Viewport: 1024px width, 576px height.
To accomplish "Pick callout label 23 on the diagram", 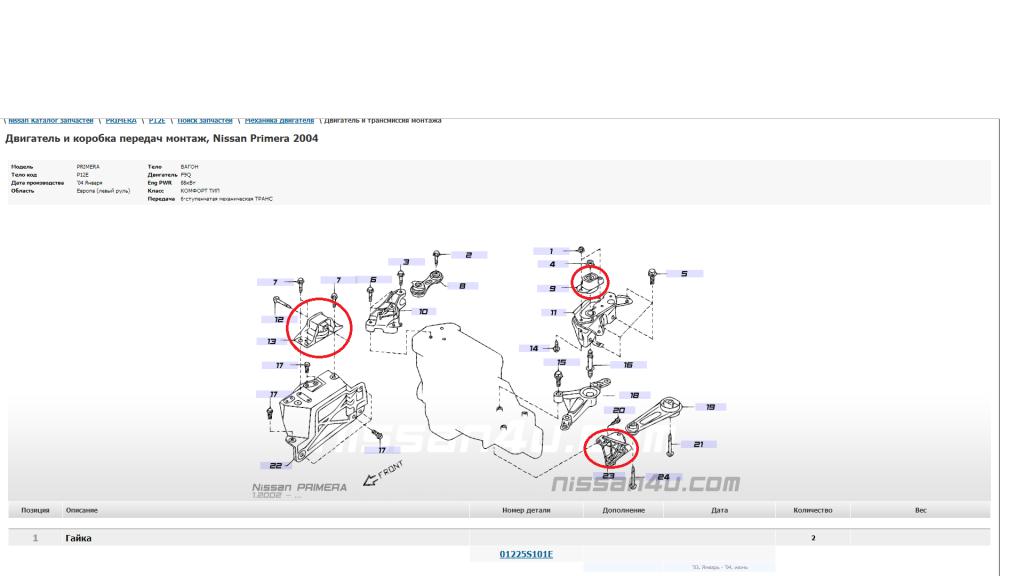I will [609, 475].
